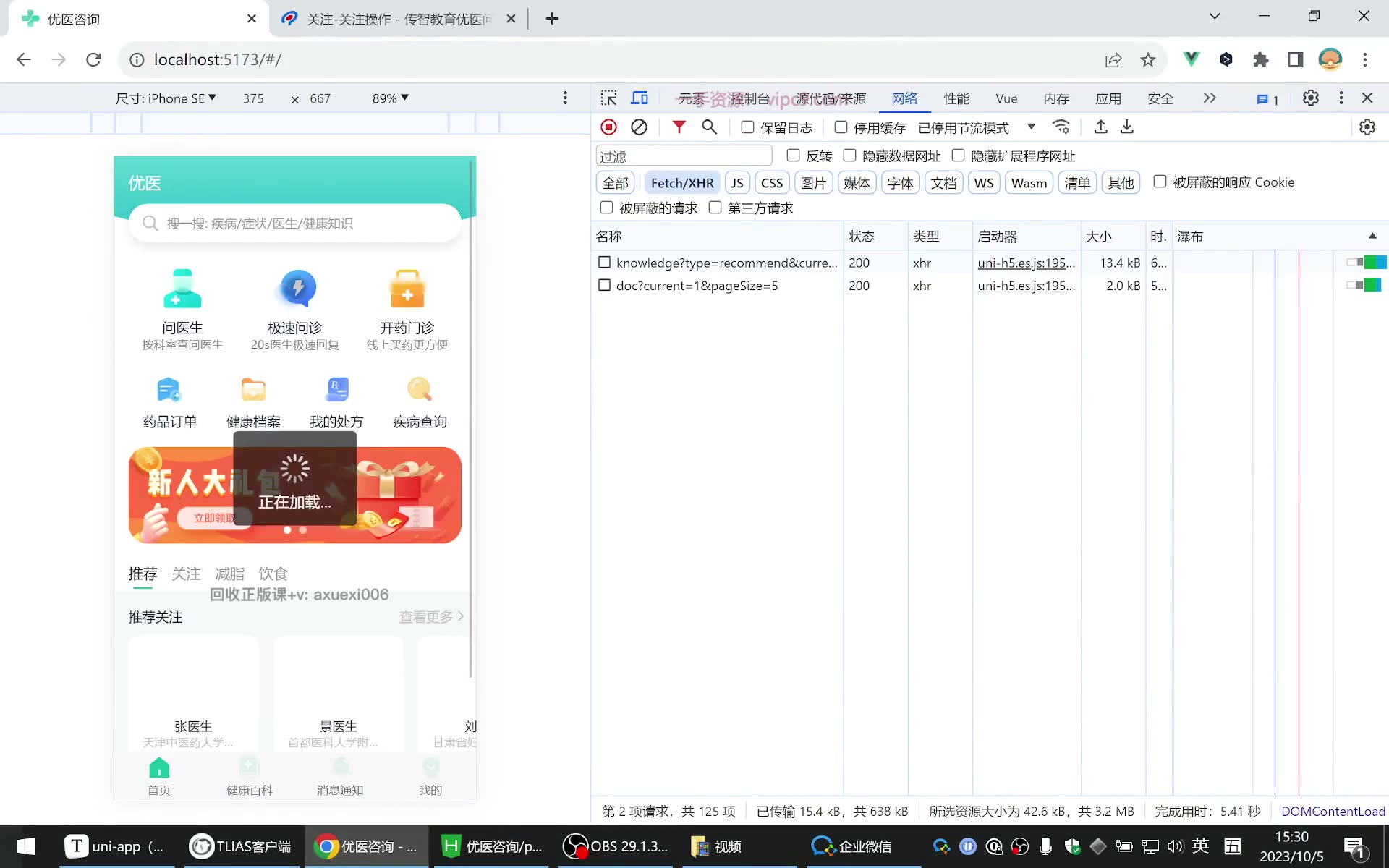Tap 健康百科 bottom nav button
Screen dimensions: 1389x868
pyautogui.click(x=250, y=776)
